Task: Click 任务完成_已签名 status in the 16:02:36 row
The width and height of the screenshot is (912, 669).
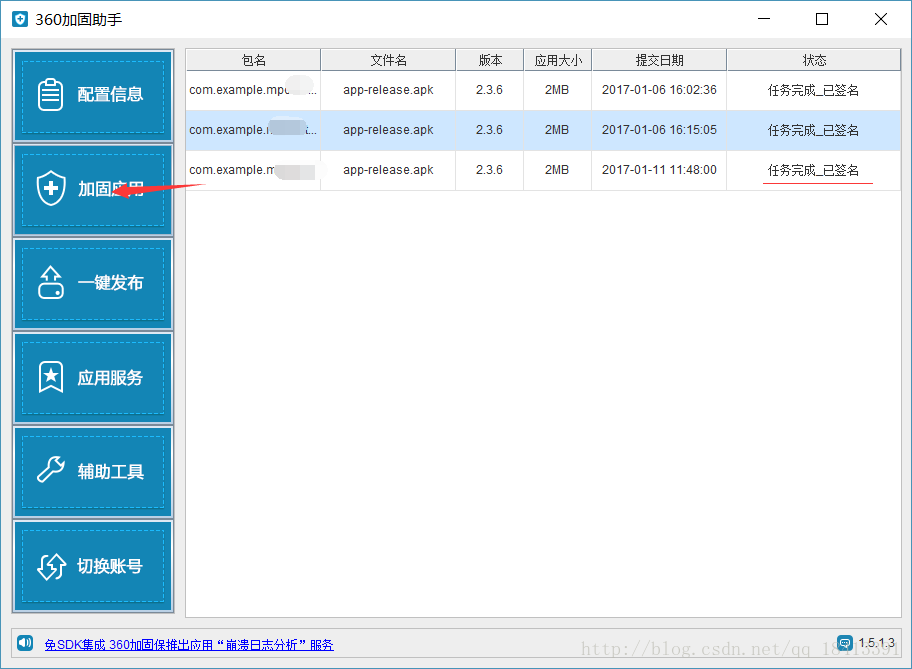Action: coord(813,90)
